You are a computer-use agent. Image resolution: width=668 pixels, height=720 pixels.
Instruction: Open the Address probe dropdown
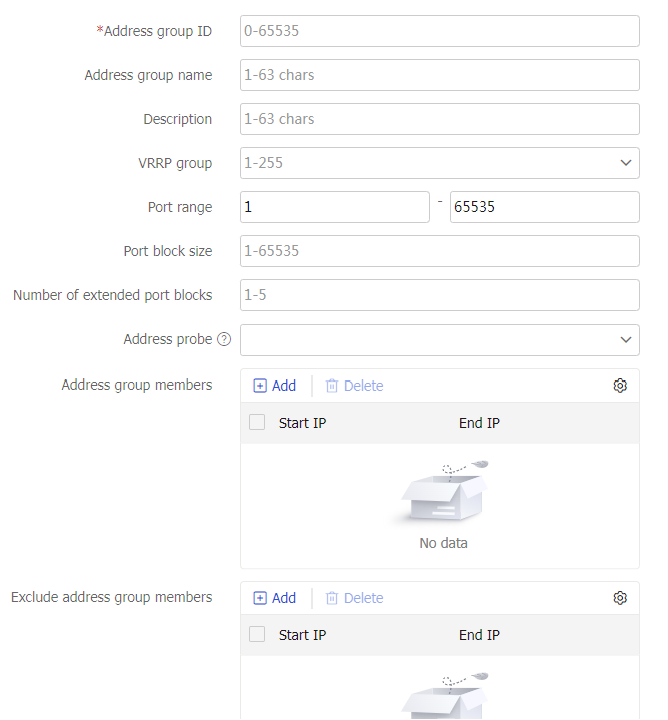point(439,340)
